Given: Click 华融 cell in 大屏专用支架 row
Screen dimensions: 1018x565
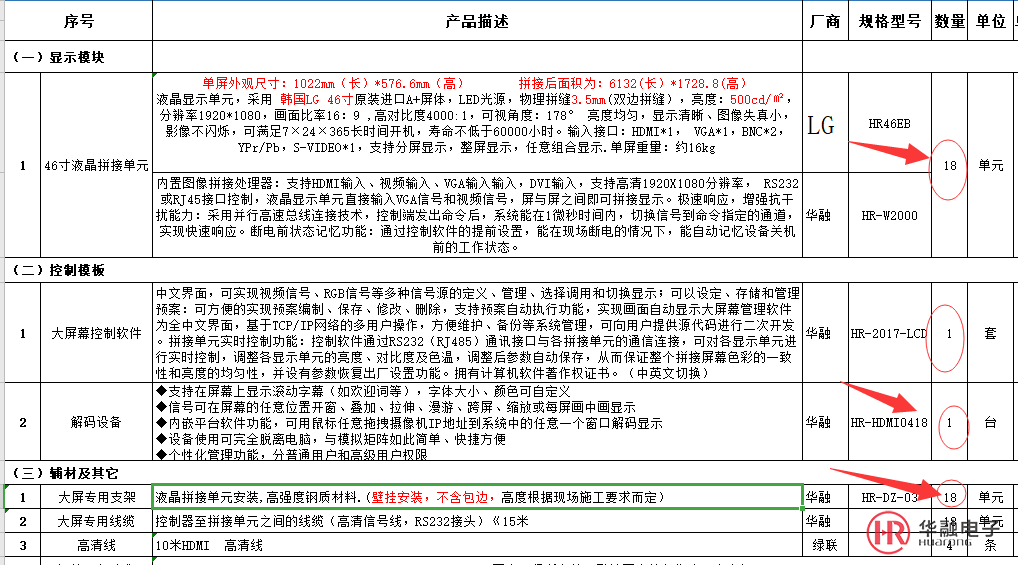Looking at the screenshot, I should (x=825, y=497).
